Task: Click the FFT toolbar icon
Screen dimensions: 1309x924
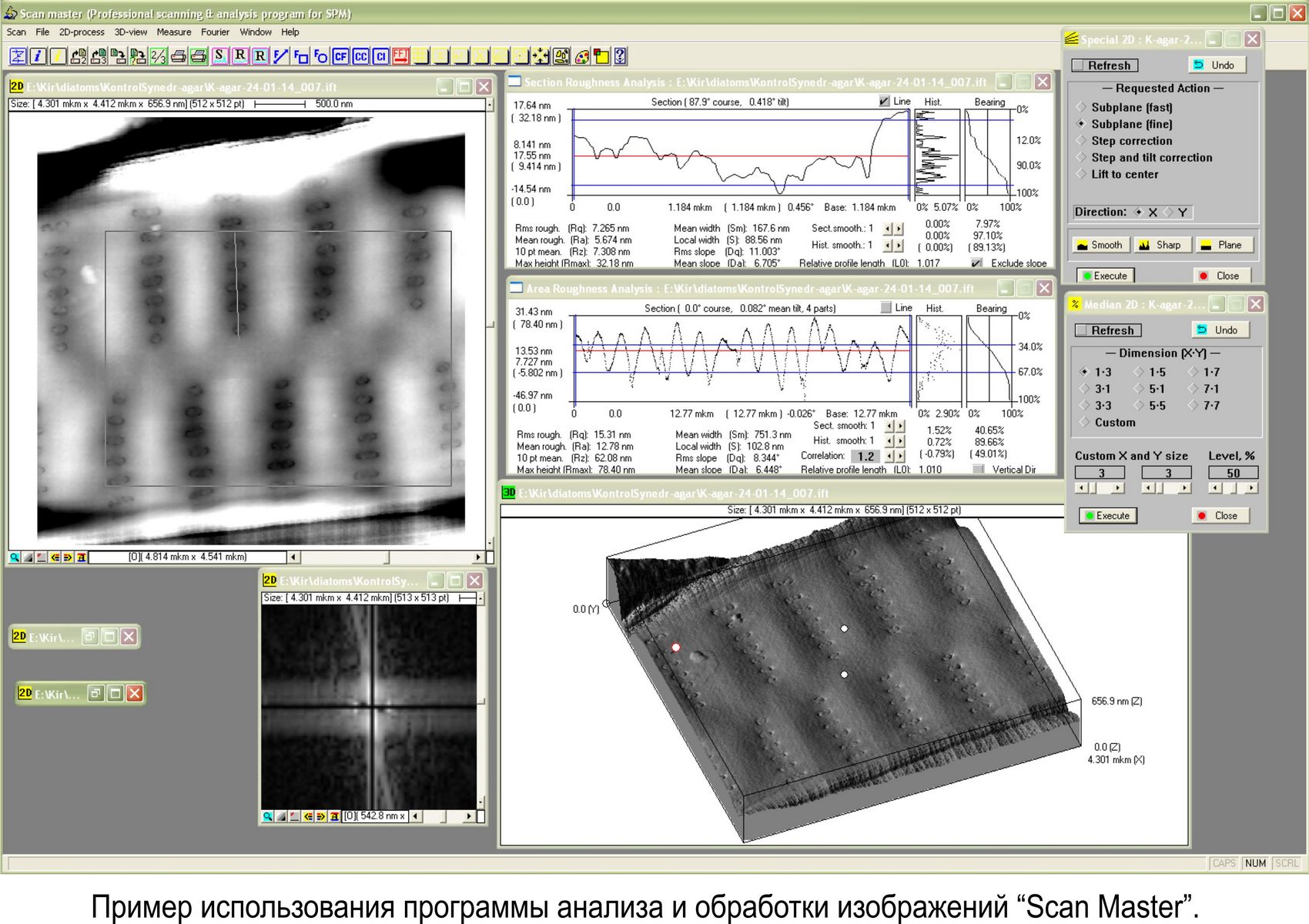Action: click(400, 56)
